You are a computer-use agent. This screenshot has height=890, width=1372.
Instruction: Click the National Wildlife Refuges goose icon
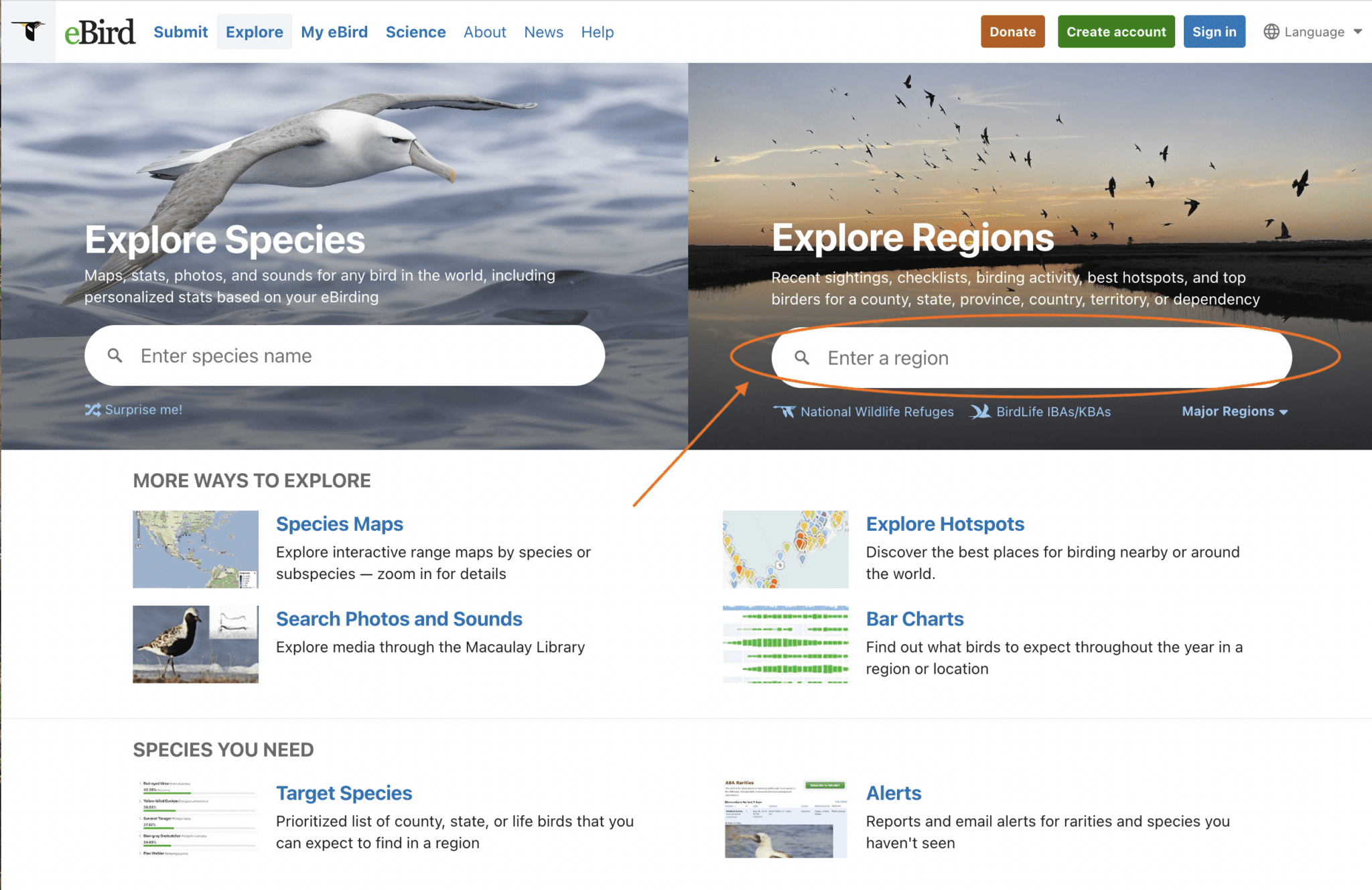[x=784, y=411]
